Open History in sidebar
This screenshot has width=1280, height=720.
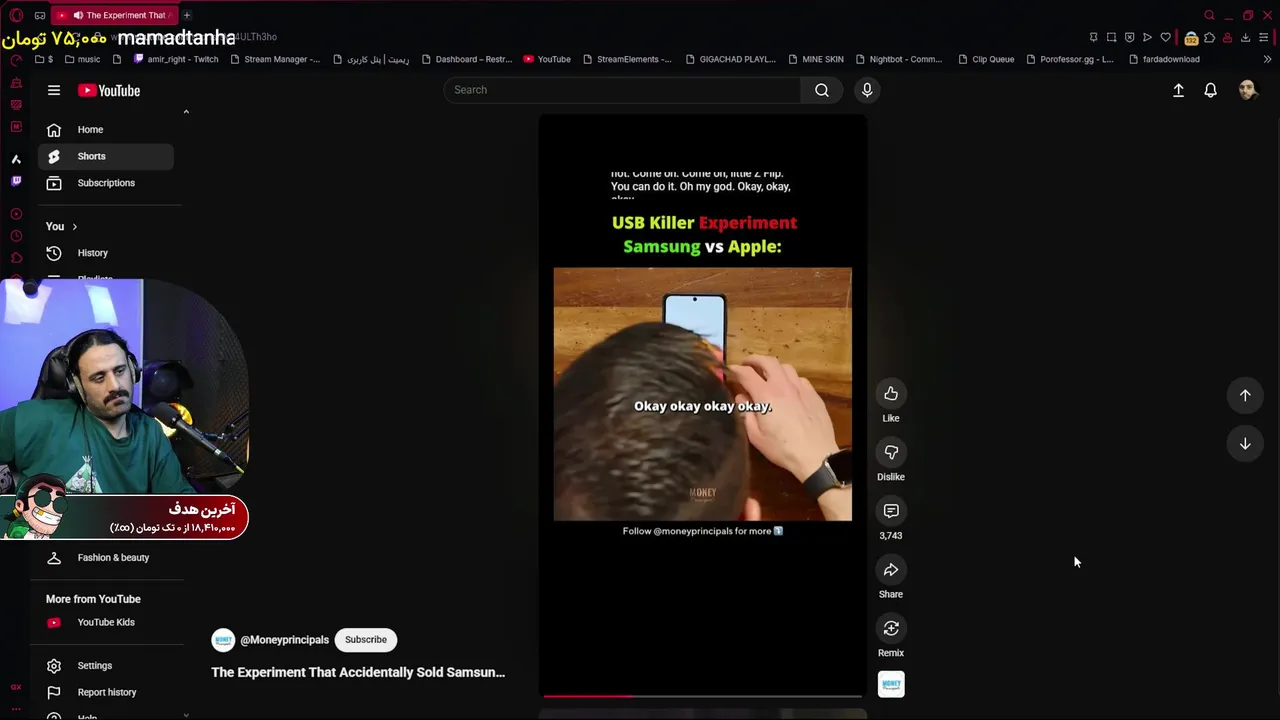click(x=105, y=253)
